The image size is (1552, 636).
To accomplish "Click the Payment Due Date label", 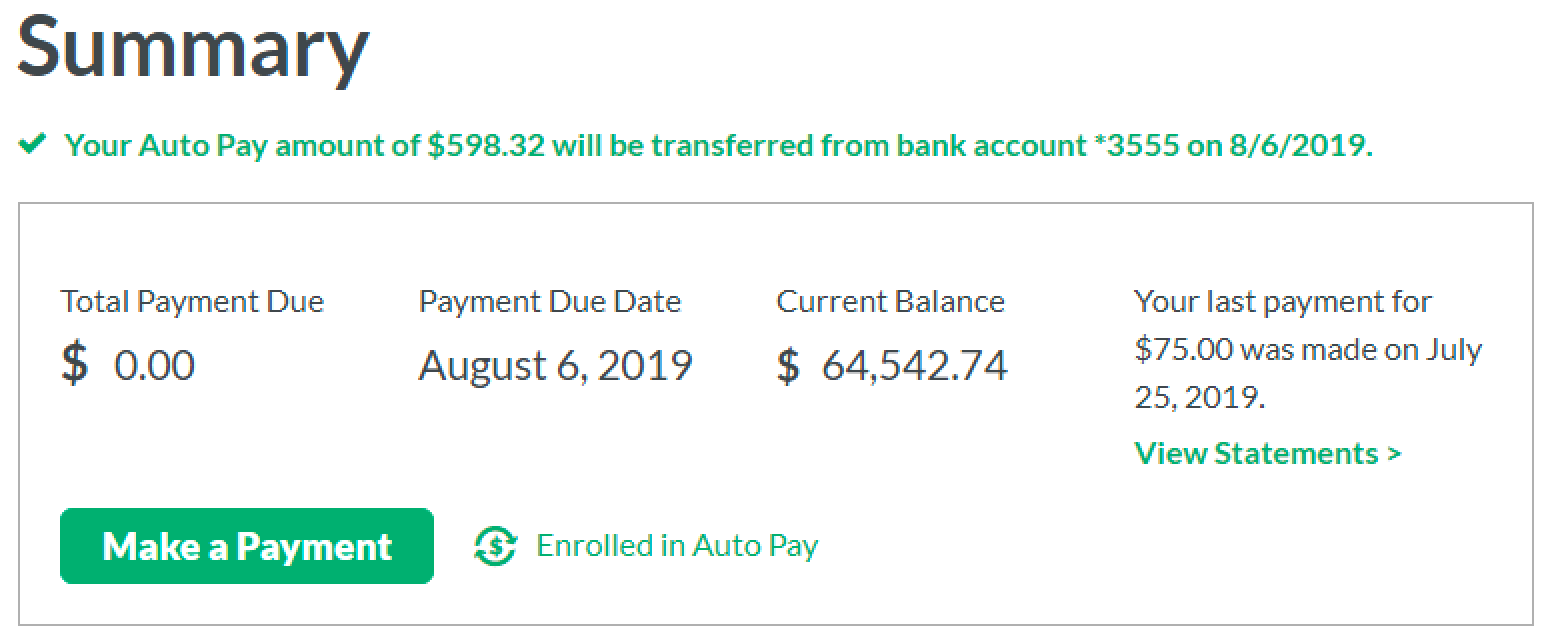I will [x=550, y=301].
